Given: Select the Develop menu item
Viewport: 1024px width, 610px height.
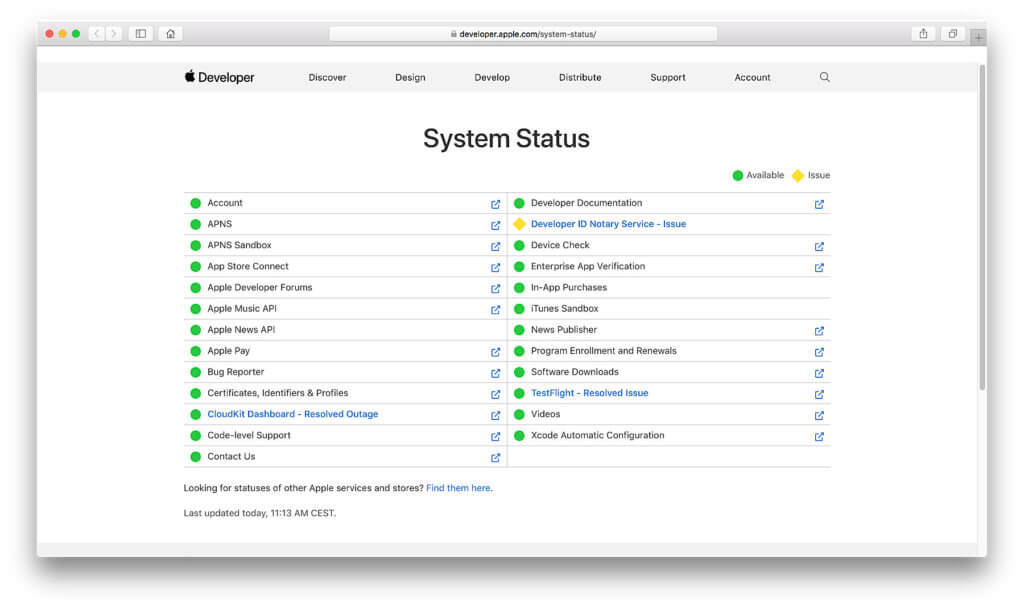Looking at the screenshot, I should tap(491, 77).
